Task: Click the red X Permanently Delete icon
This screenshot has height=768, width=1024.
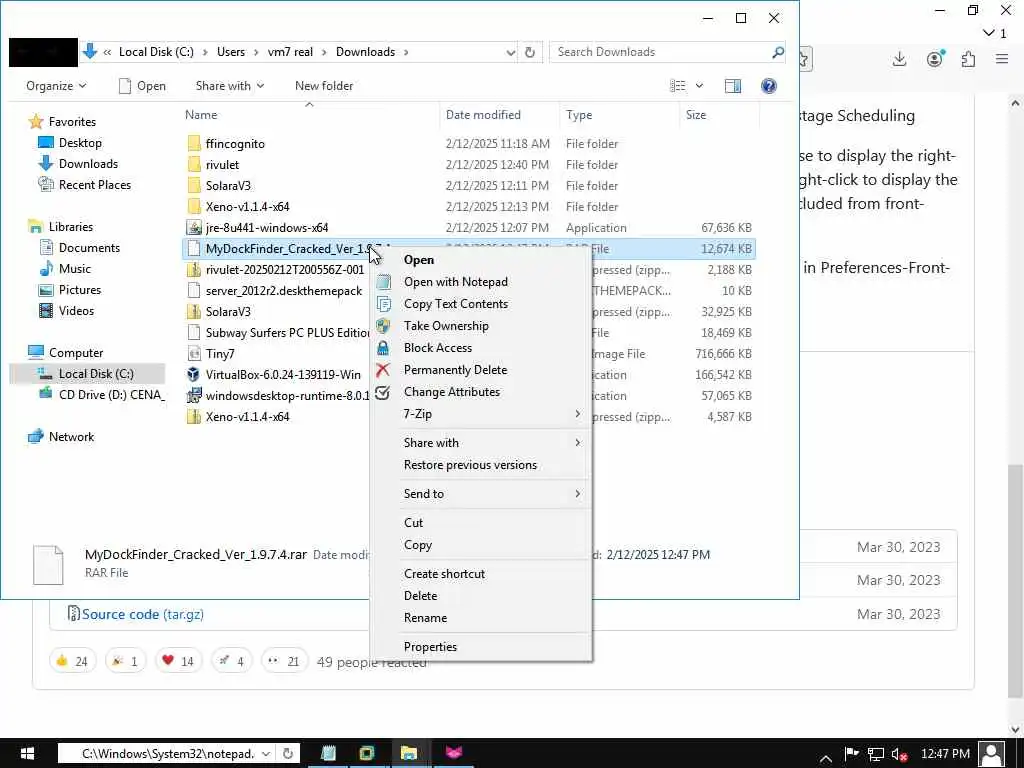Action: click(383, 370)
